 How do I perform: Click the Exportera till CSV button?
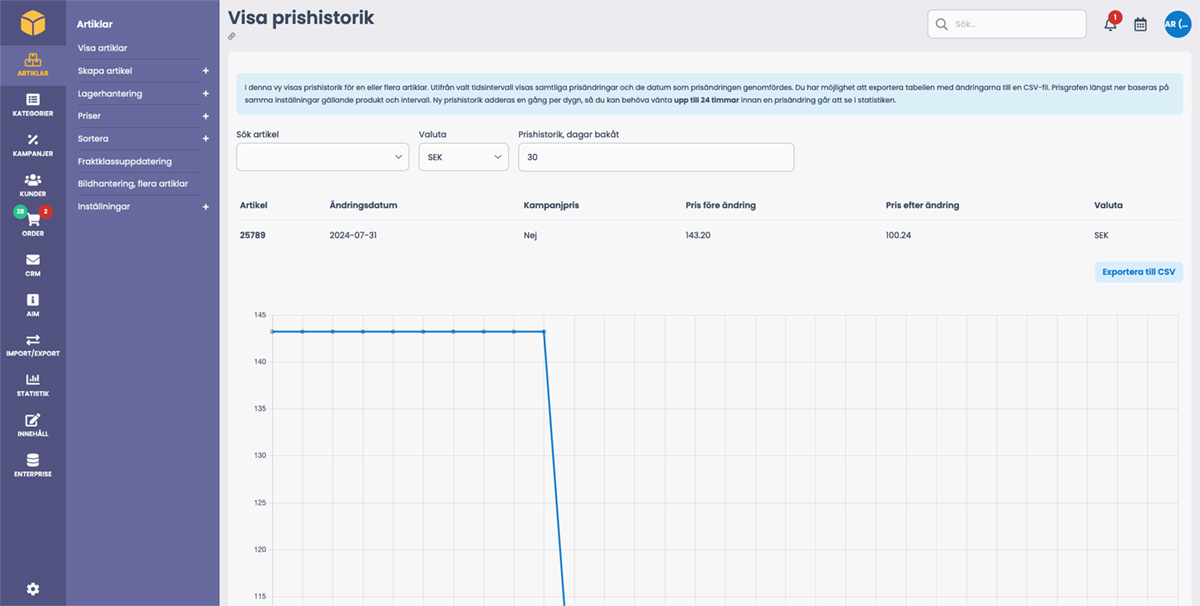(1139, 272)
